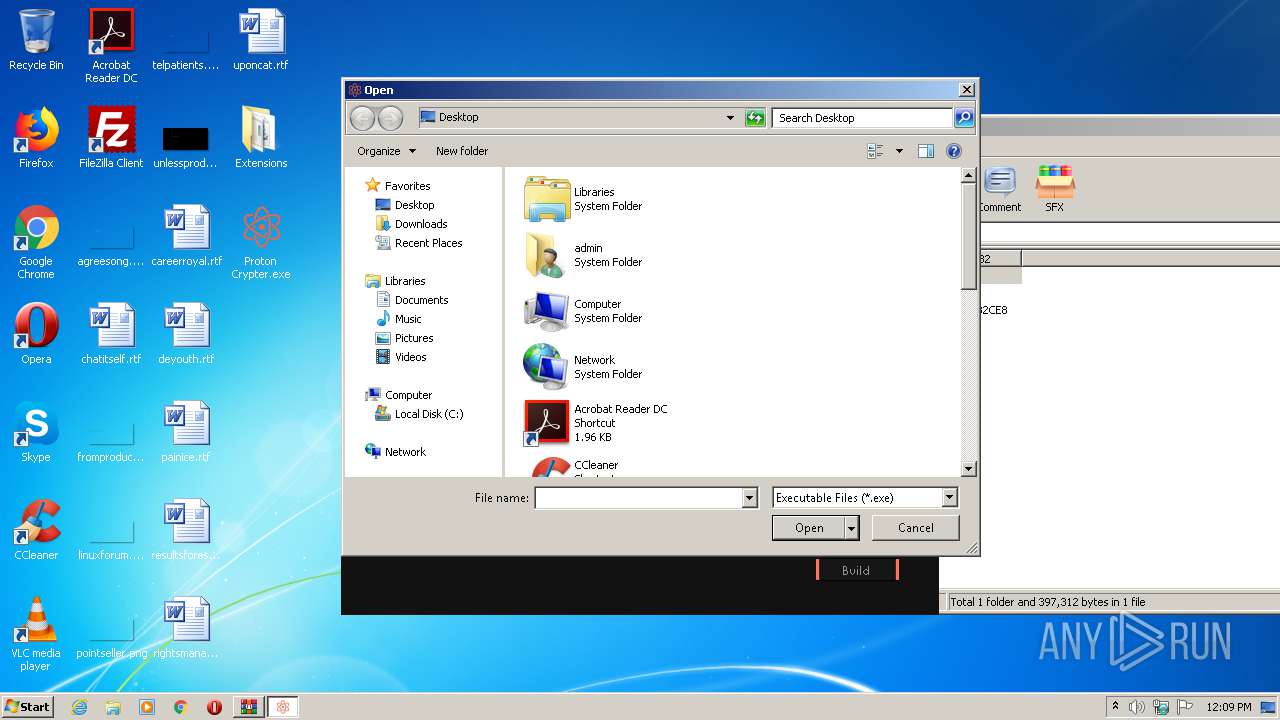Click the Start button

(x=28, y=707)
